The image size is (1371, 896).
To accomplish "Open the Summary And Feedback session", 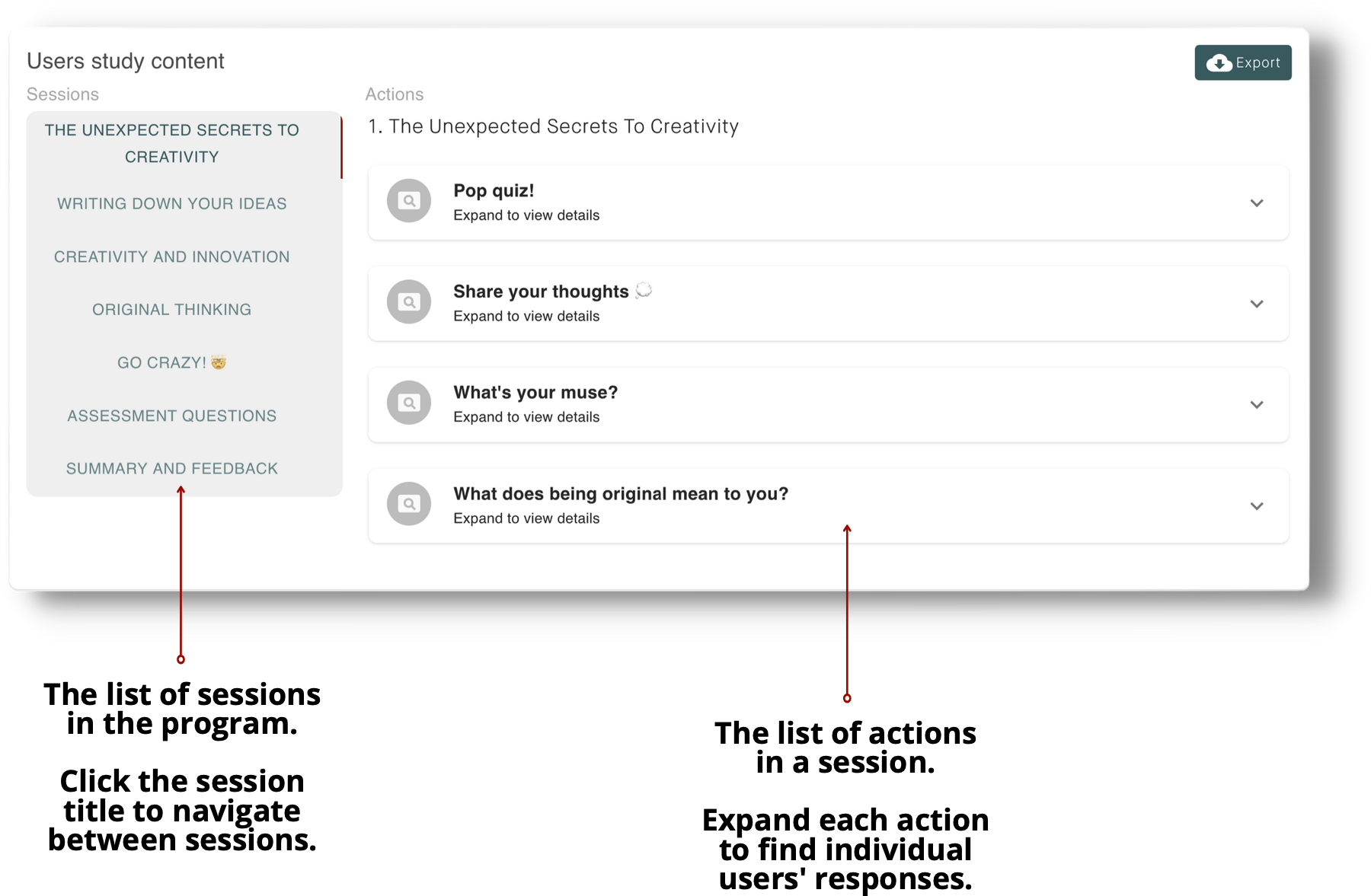I will click(x=172, y=469).
